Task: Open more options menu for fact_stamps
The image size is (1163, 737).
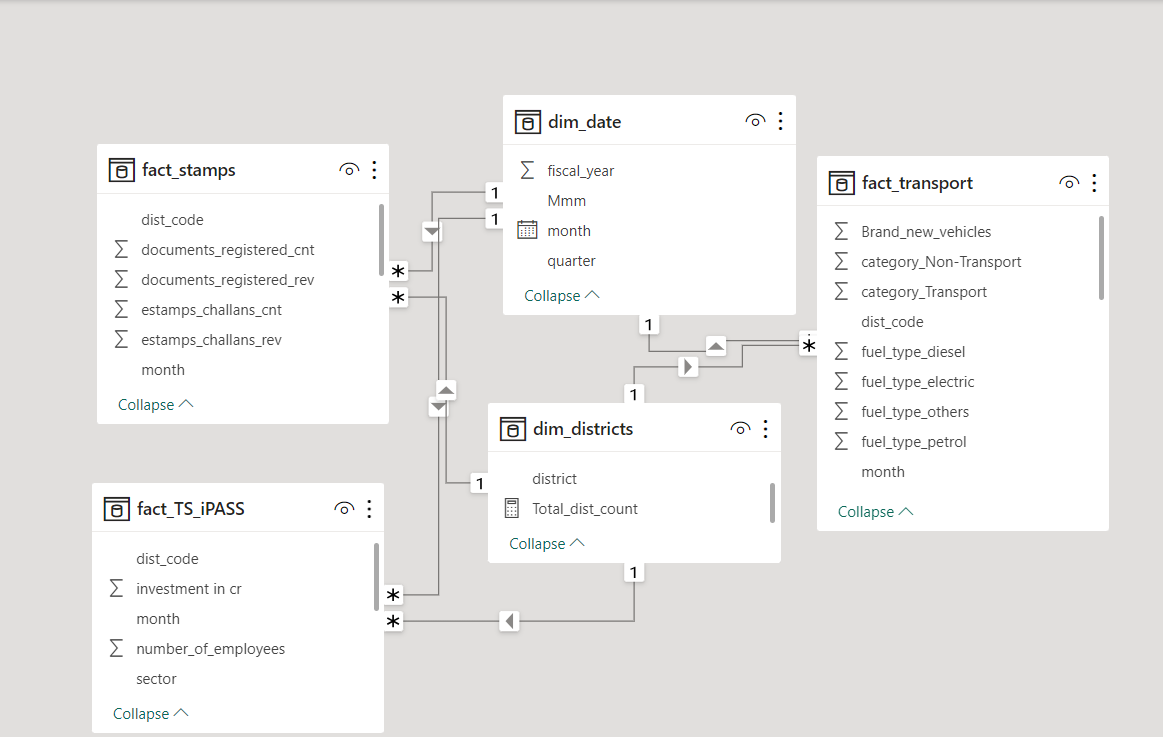Action: pos(374,170)
